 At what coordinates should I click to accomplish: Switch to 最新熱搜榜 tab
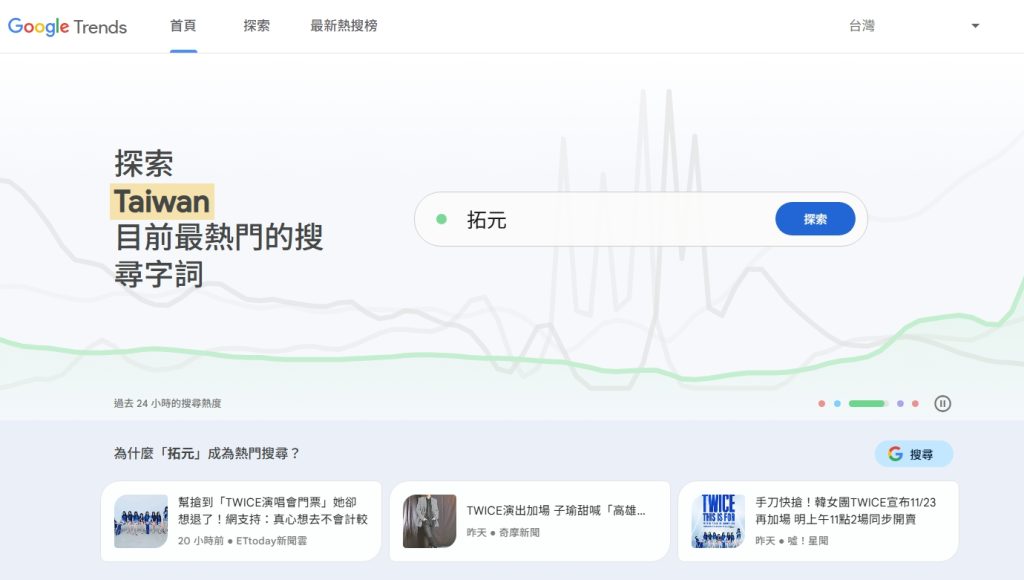tap(344, 25)
